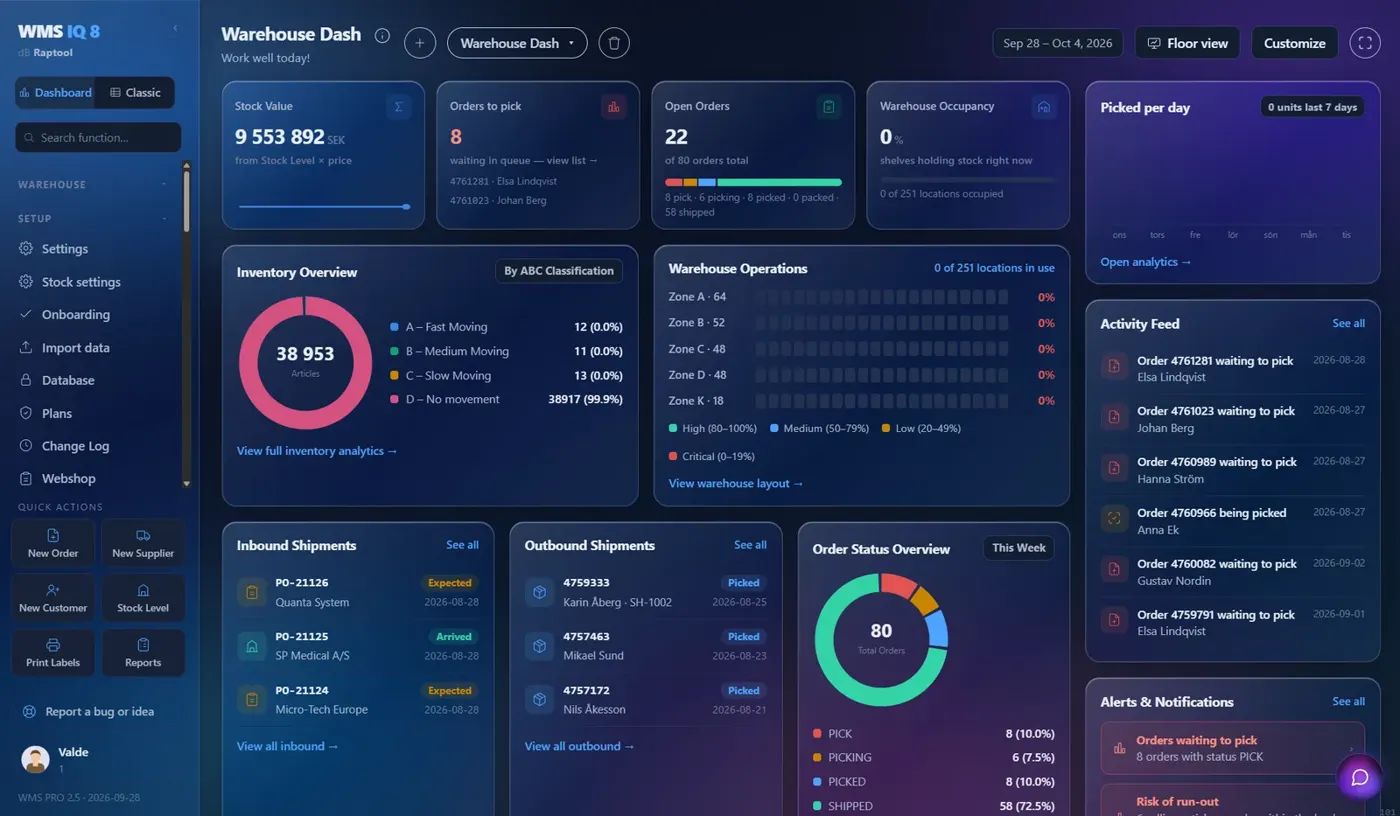Open View warehouse layout link
The width and height of the screenshot is (1400, 816).
click(736, 484)
